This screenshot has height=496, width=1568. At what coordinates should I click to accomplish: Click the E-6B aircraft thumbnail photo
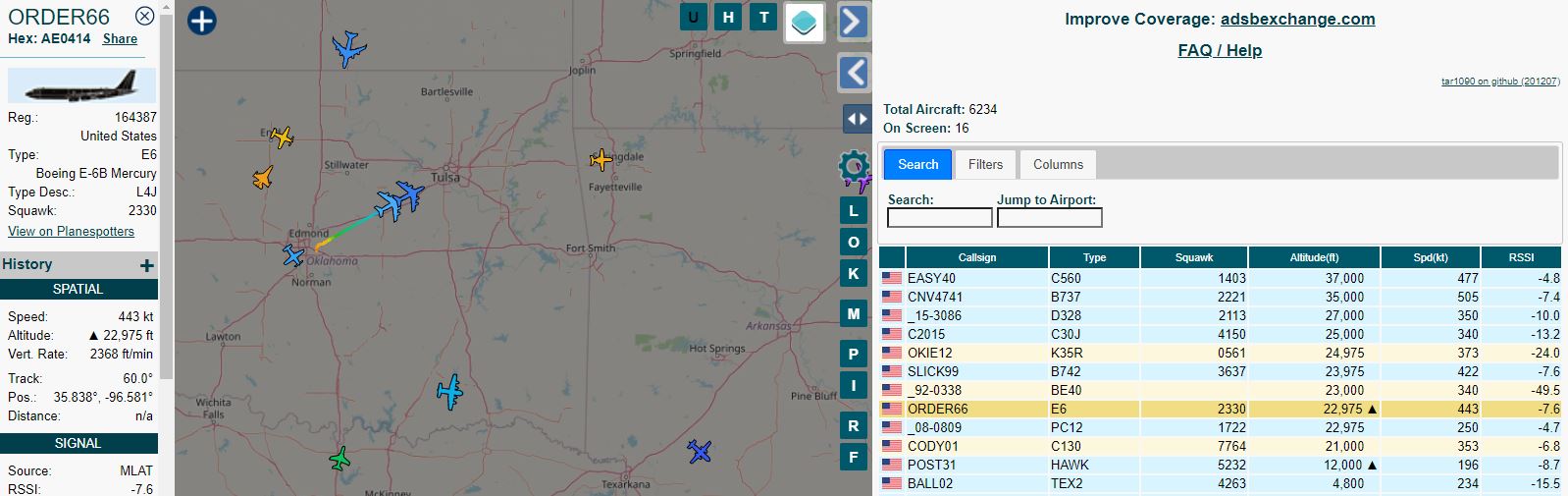[81, 86]
